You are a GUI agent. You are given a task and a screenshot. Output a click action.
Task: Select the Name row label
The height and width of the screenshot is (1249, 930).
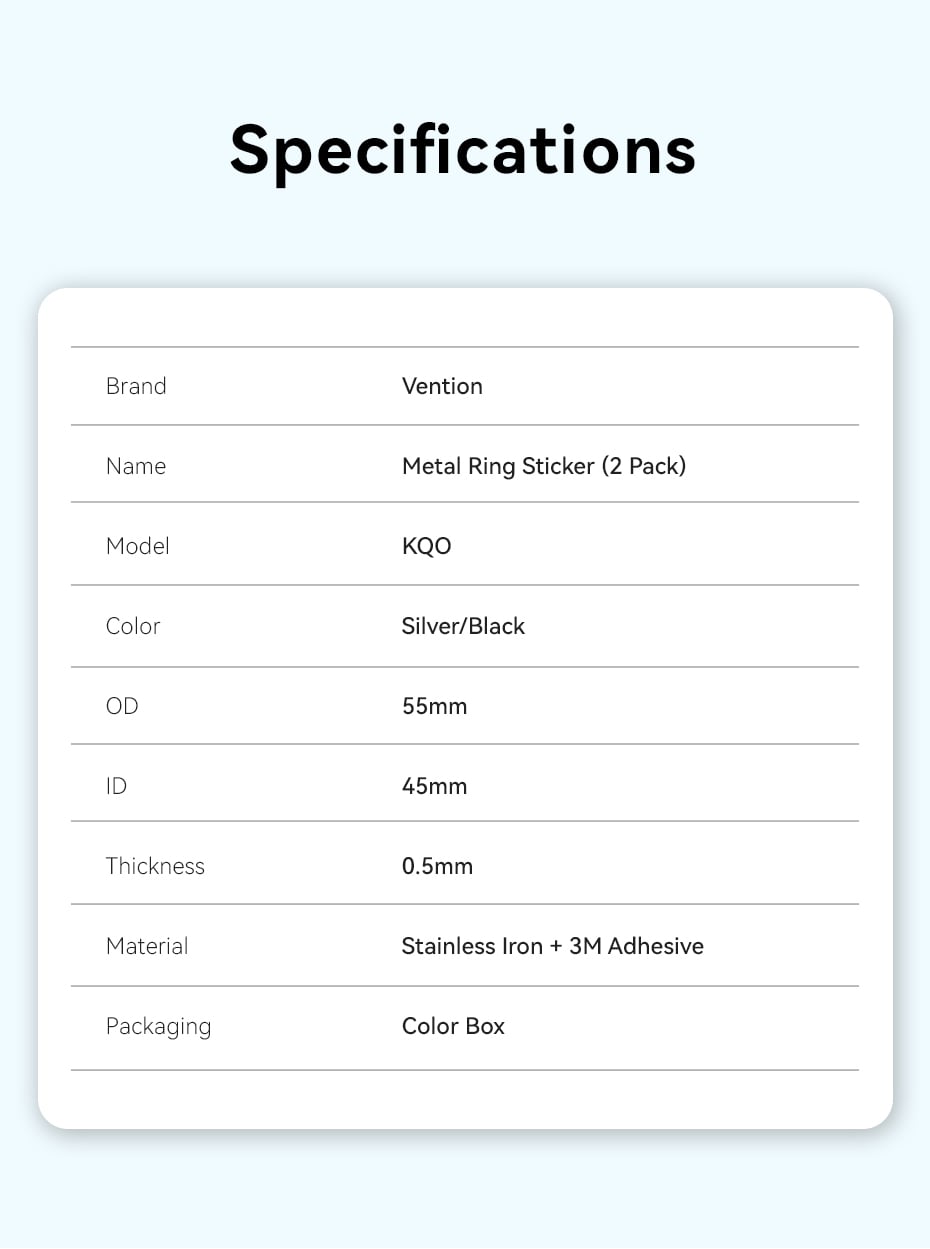pos(136,466)
